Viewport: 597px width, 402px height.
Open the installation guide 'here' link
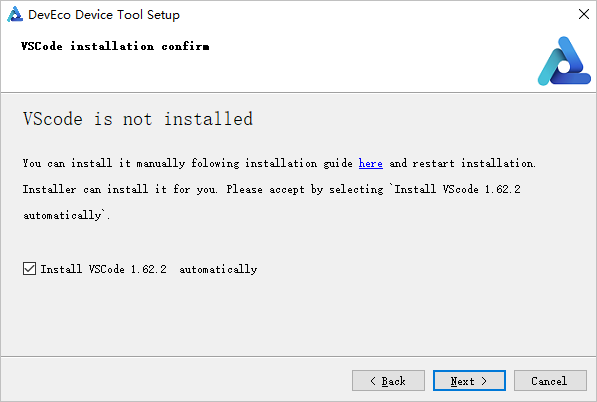pos(370,163)
